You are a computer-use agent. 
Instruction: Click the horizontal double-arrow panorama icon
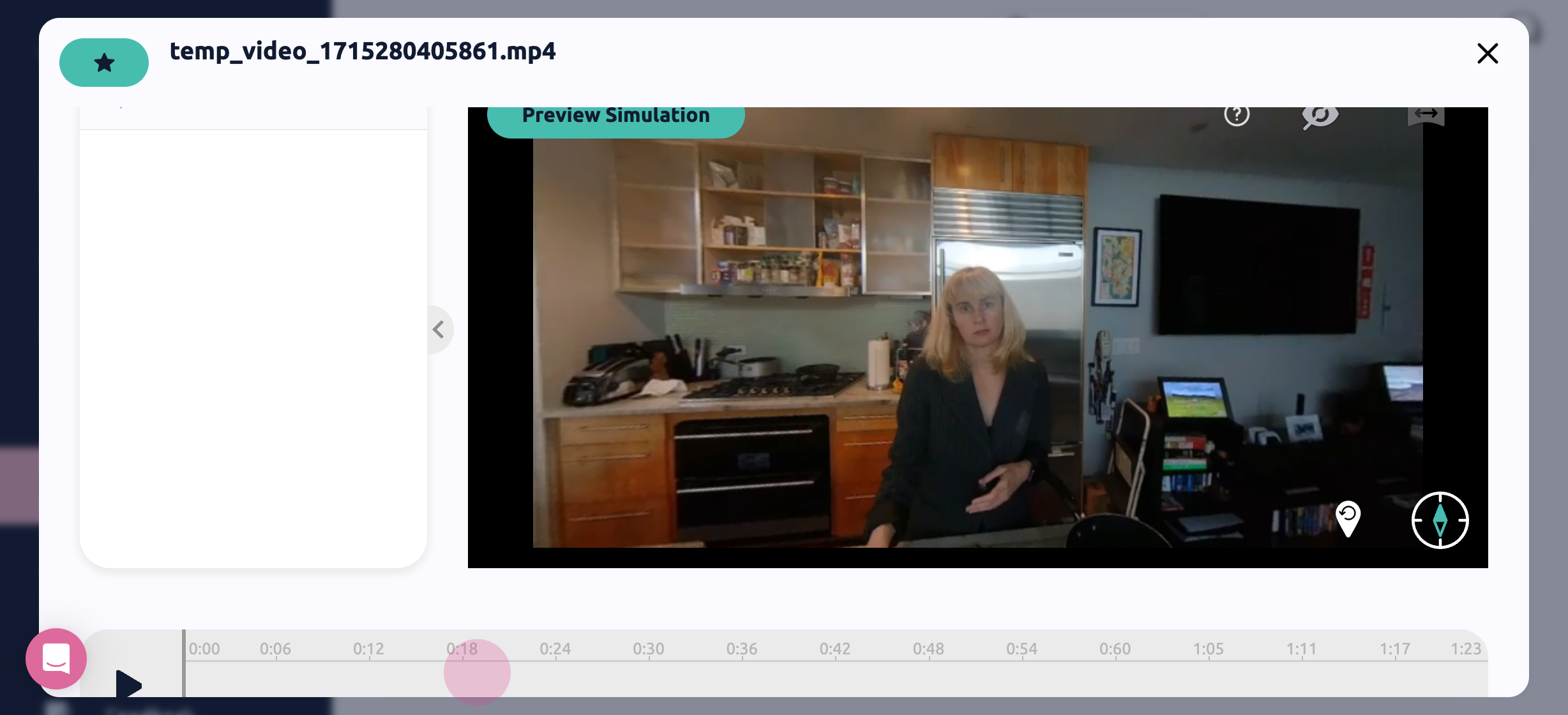[x=1426, y=115]
